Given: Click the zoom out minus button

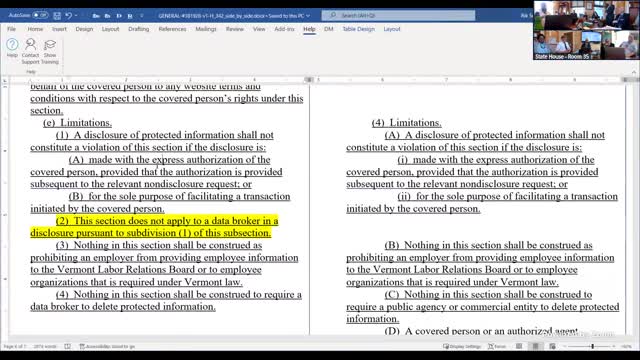Looking at the screenshot, I should pos(564,346).
